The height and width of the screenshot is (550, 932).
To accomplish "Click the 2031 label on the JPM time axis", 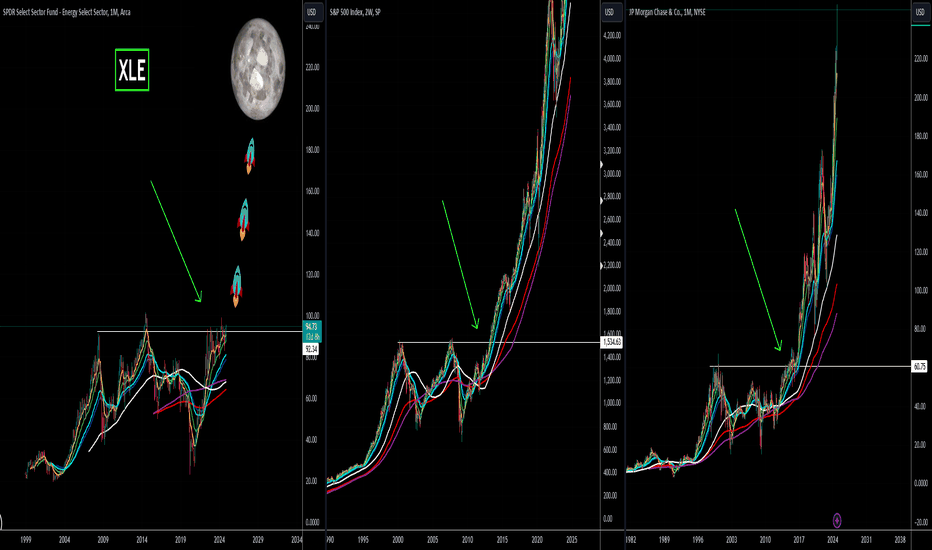I will (x=866, y=540).
